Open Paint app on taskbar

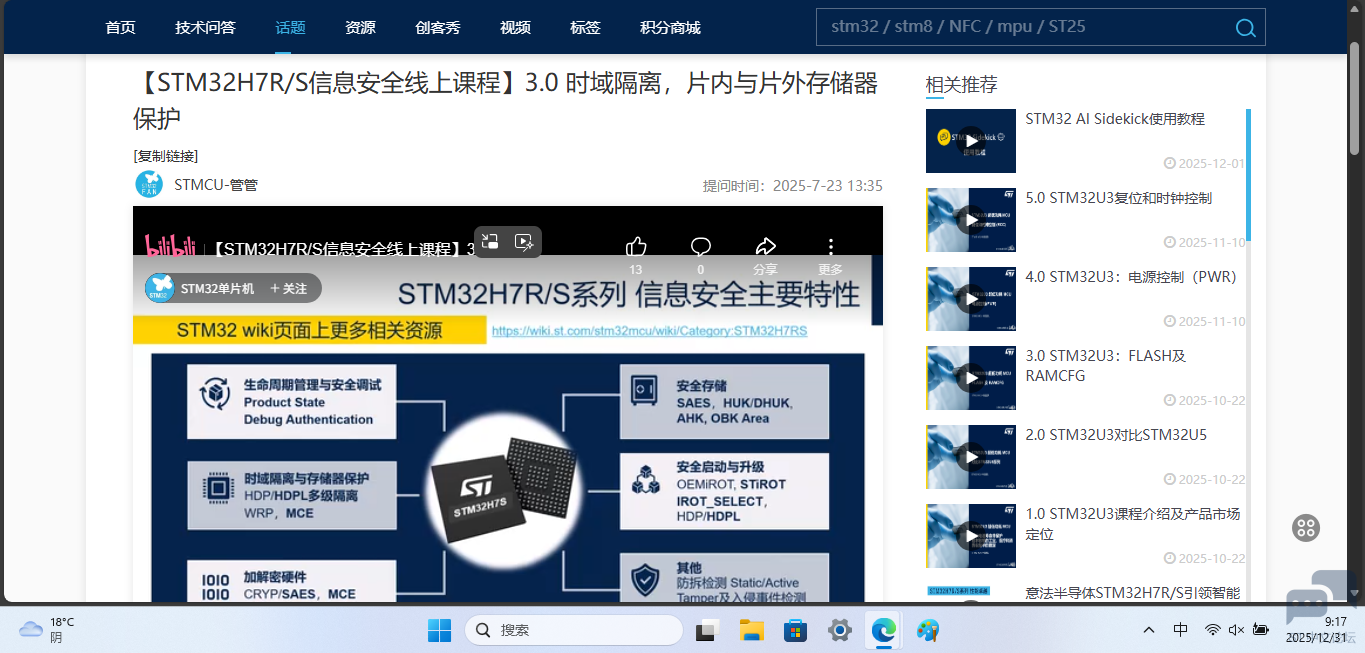pyautogui.click(x=928, y=630)
